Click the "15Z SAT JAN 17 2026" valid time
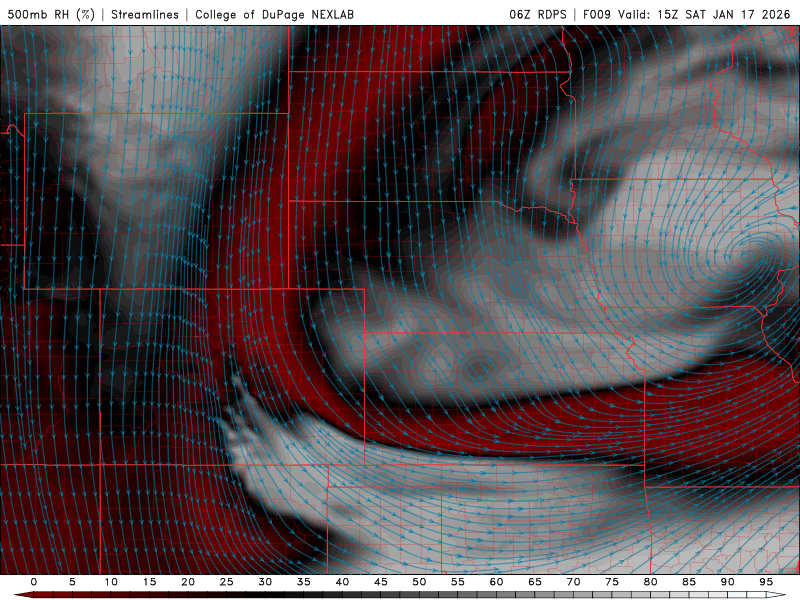 (x=723, y=14)
